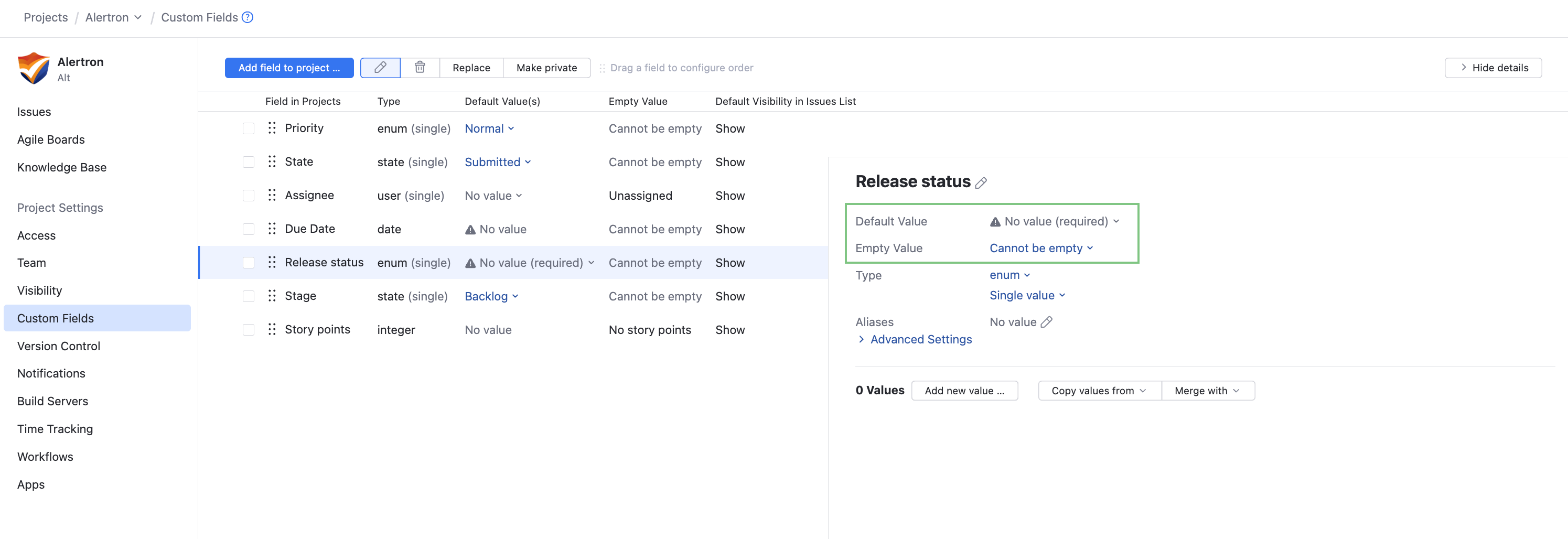Go to Agile Boards in sidebar

pyautogui.click(x=50, y=139)
